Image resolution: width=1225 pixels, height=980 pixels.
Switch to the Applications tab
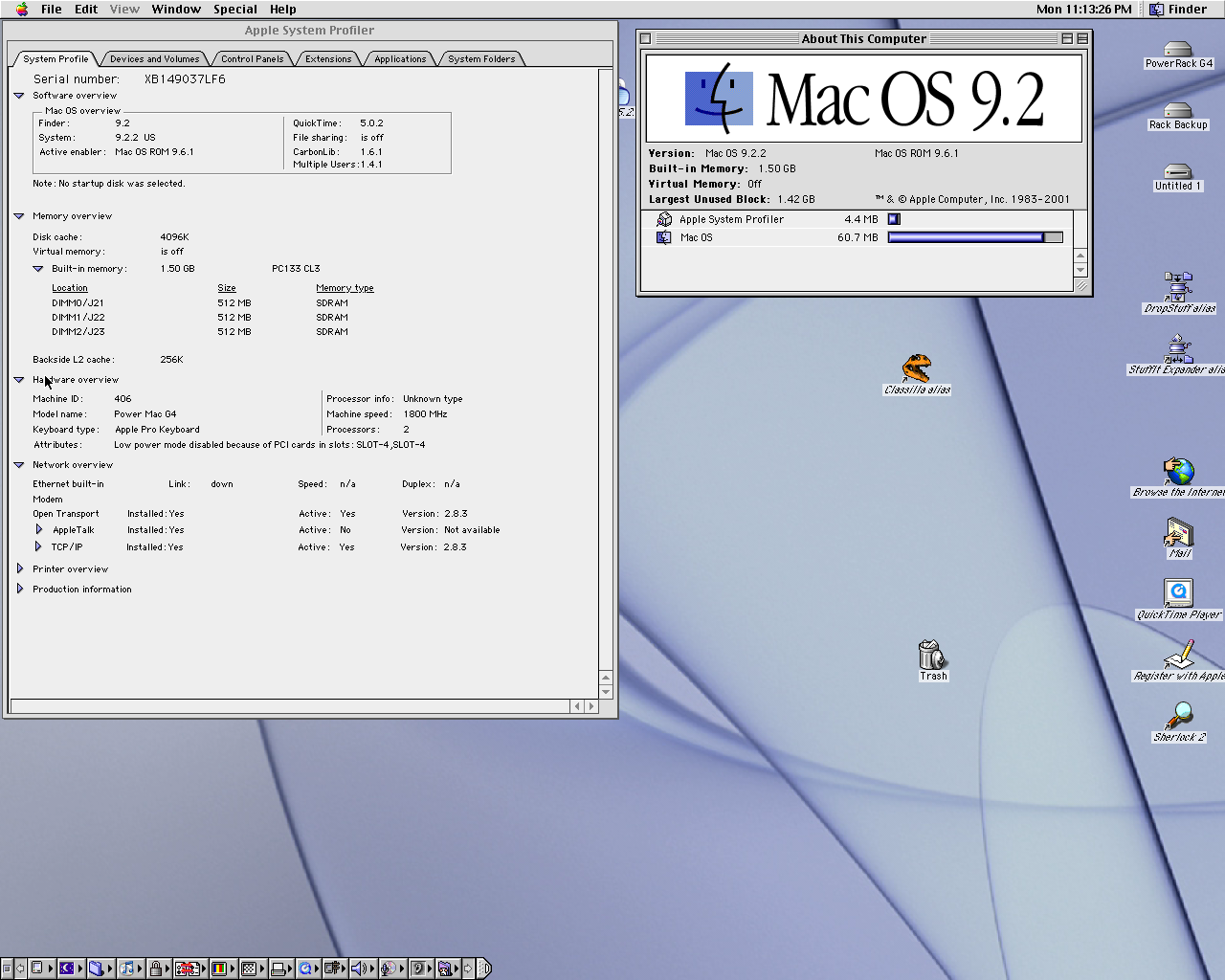point(400,59)
